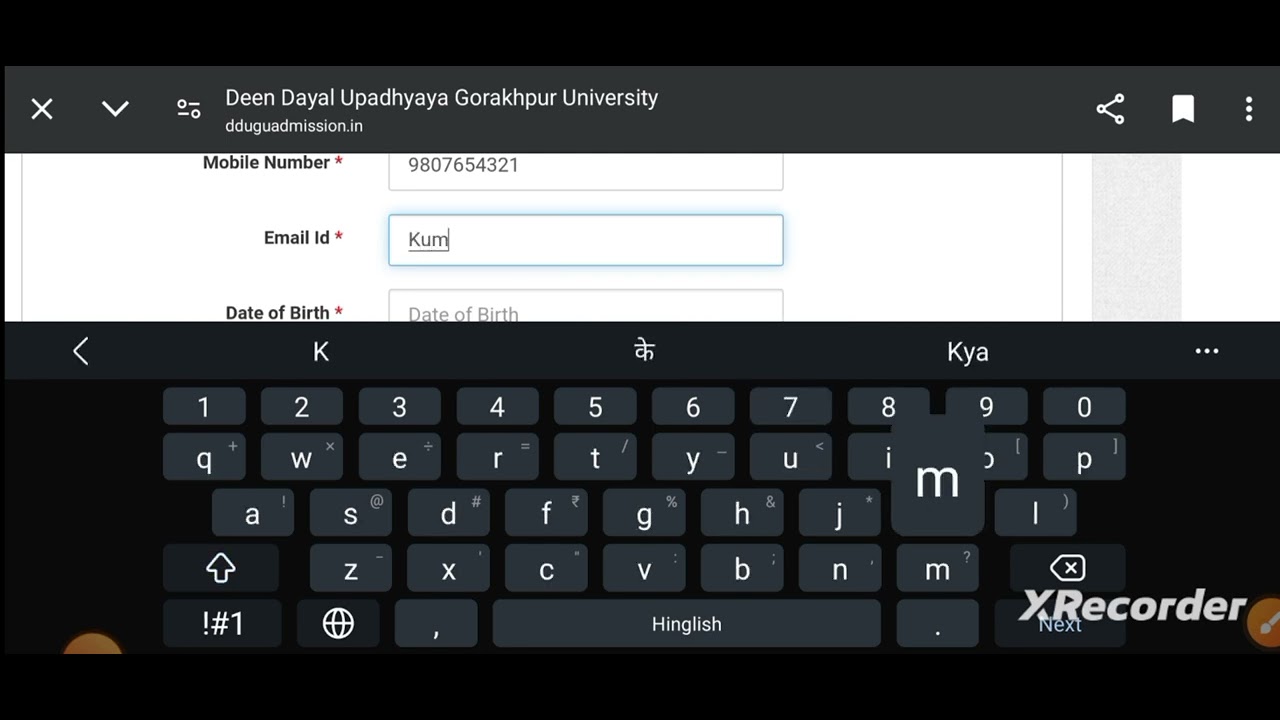This screenshot has height=720, width=1280.
Task: Tap the b key
Action: [742, 569]
